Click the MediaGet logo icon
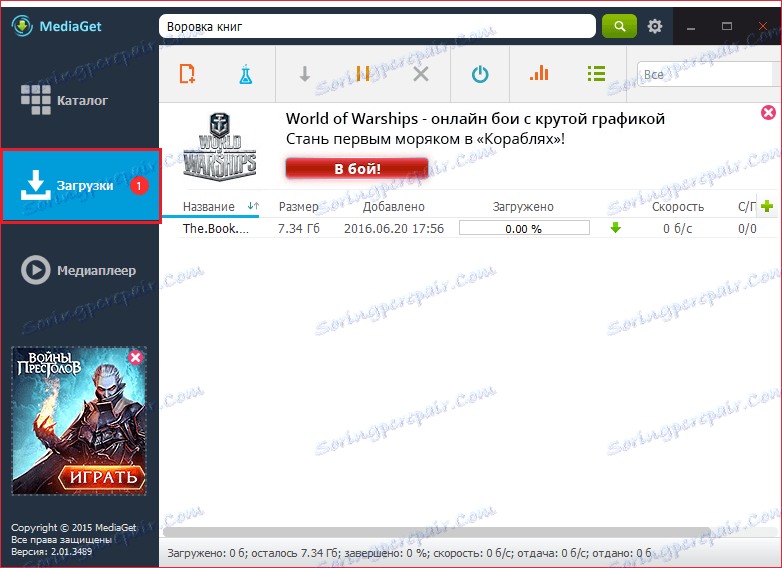 pos(22,26)
